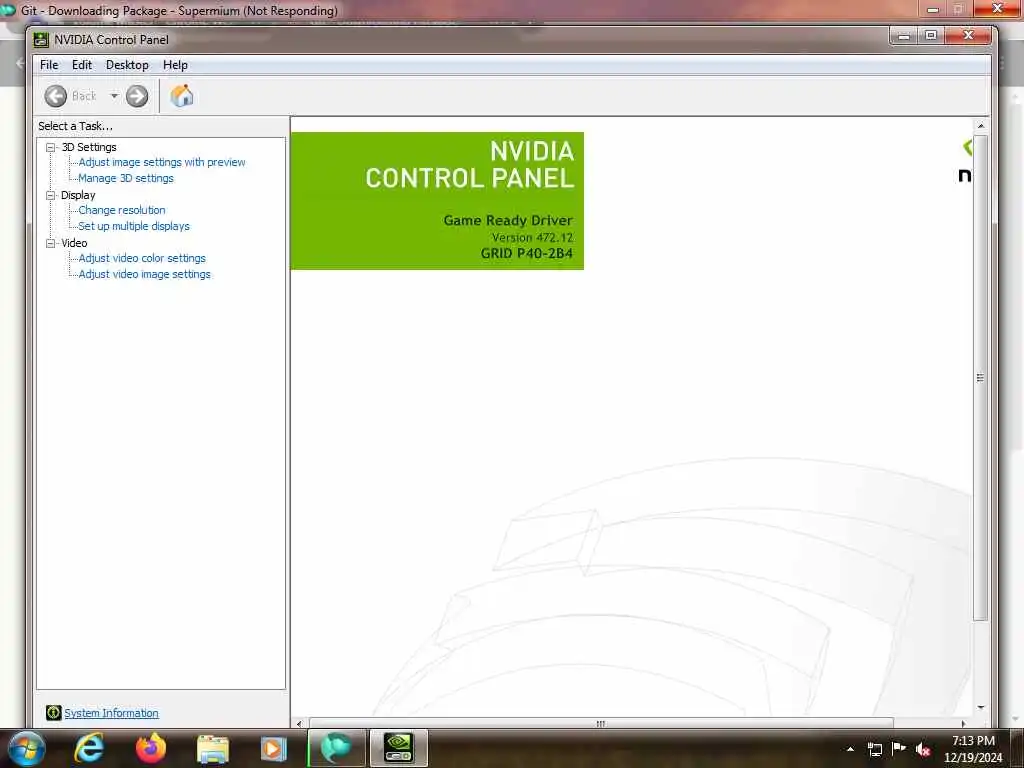Image resolution: width=1024 pixels, height=768 pixels.
Task: Select Adjust image settings with preview
Action: point(162,162)
